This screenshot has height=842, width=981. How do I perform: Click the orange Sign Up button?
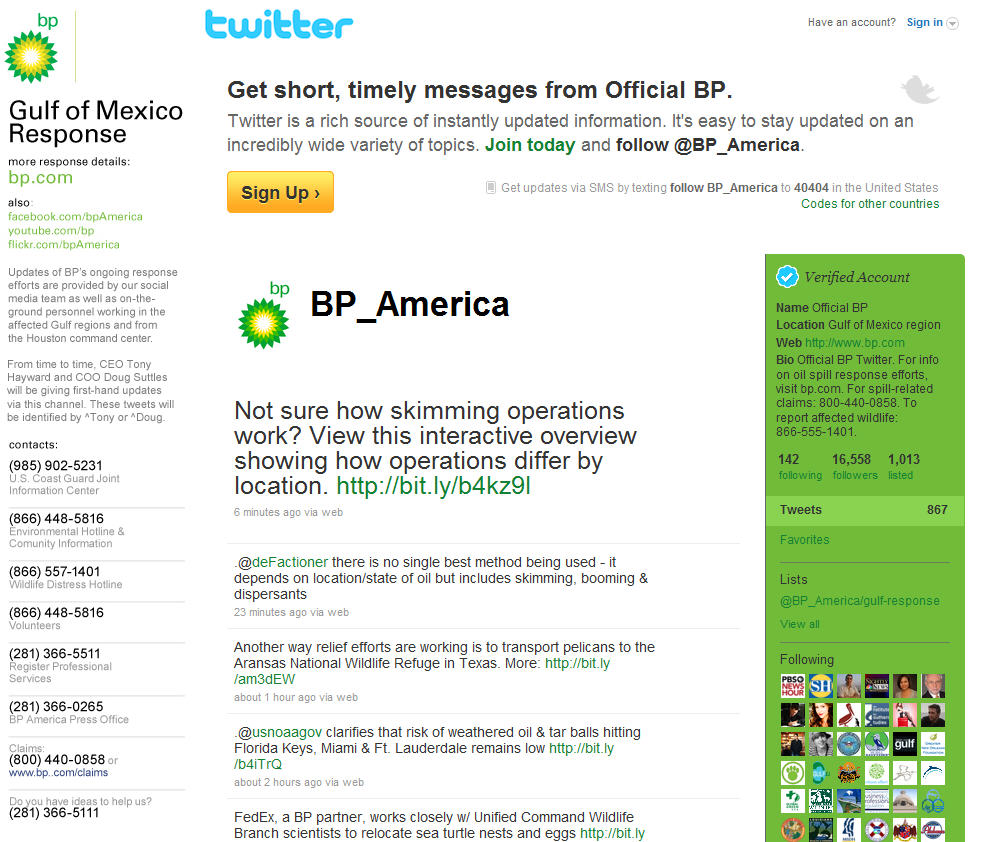pos(280,192)
